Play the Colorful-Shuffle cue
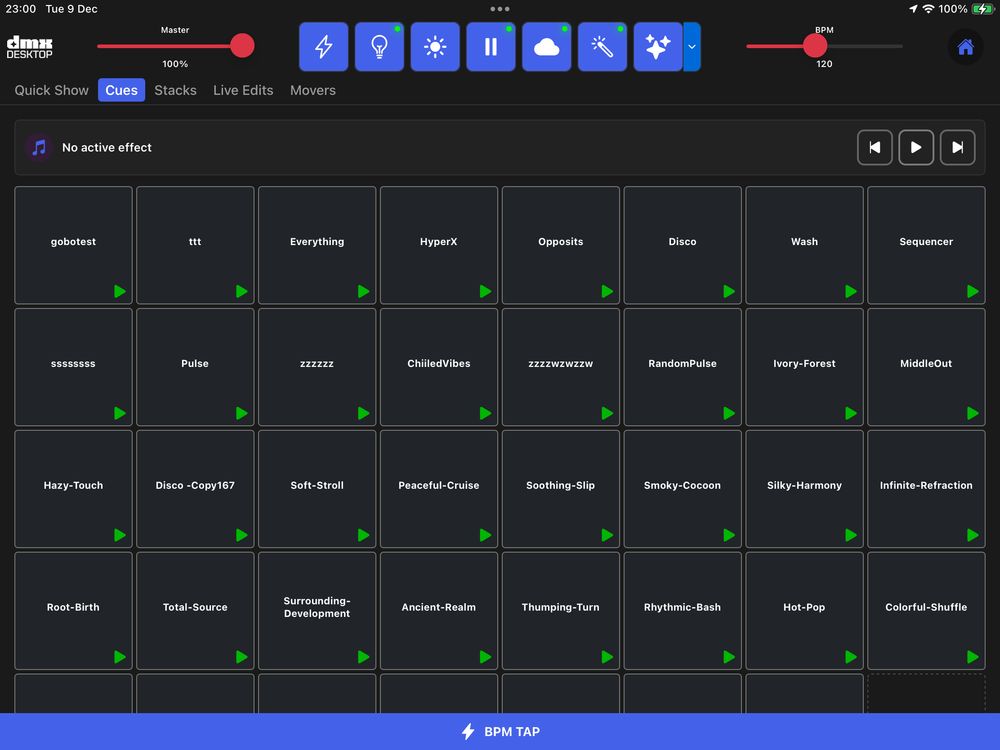This screenshot has height=750, width=1000. point(973,657)
